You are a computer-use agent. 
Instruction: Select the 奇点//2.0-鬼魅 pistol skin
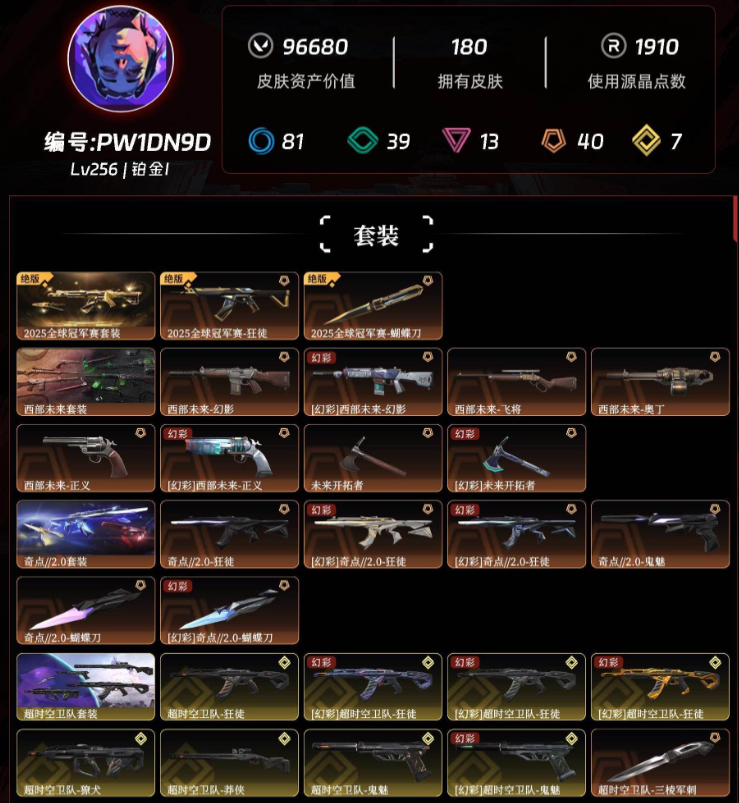click(660, 534)
